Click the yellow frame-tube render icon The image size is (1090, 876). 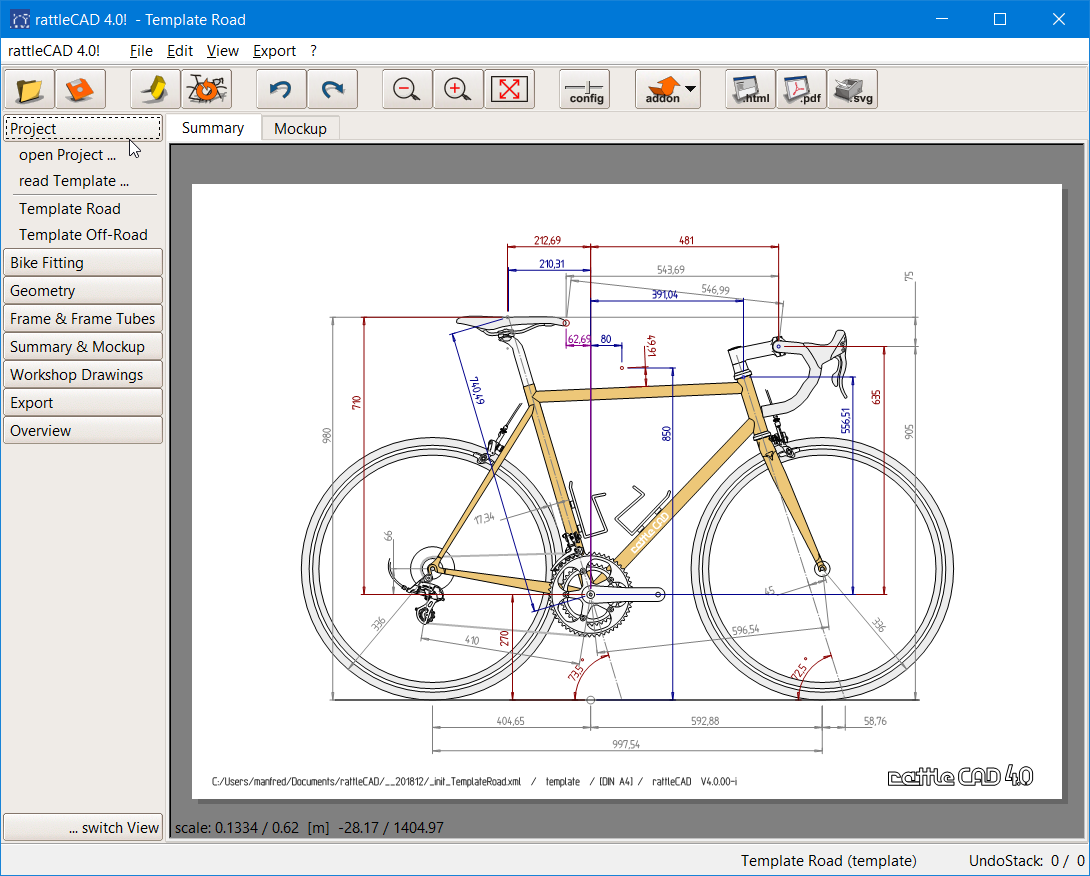156,89
